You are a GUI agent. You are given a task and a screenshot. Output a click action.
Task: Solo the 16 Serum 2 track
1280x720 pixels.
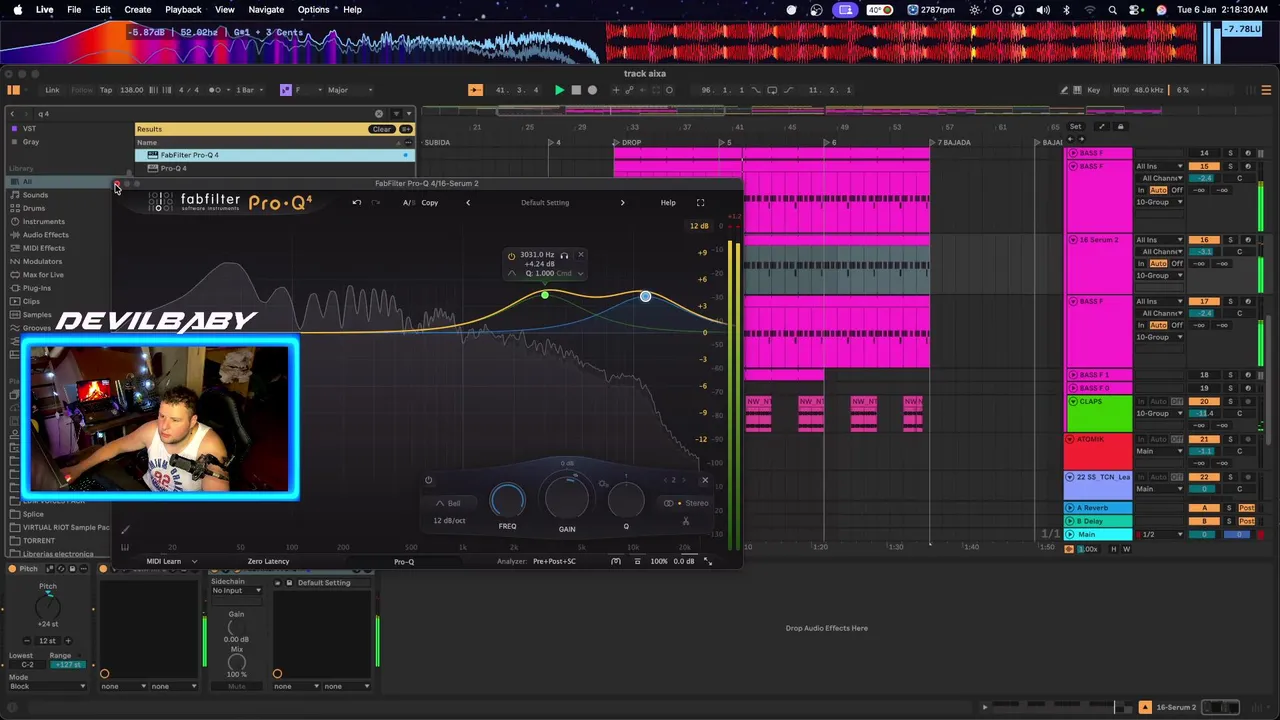pos(1230,240)
